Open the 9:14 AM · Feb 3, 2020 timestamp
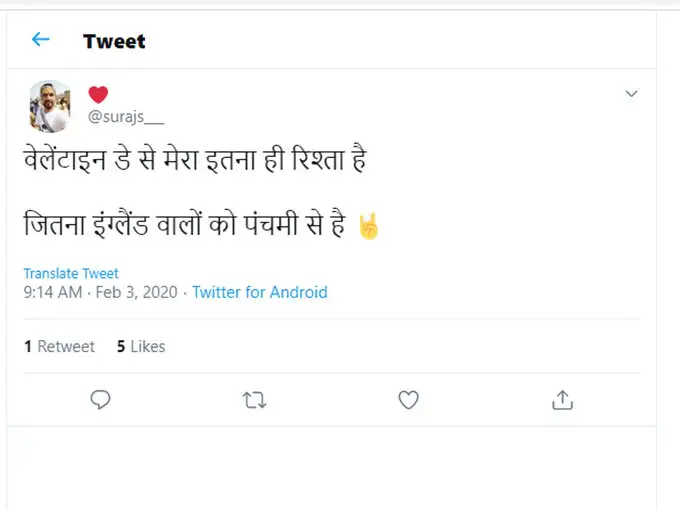Viewport: 680px width, 510px height. [x=100, y=292]
